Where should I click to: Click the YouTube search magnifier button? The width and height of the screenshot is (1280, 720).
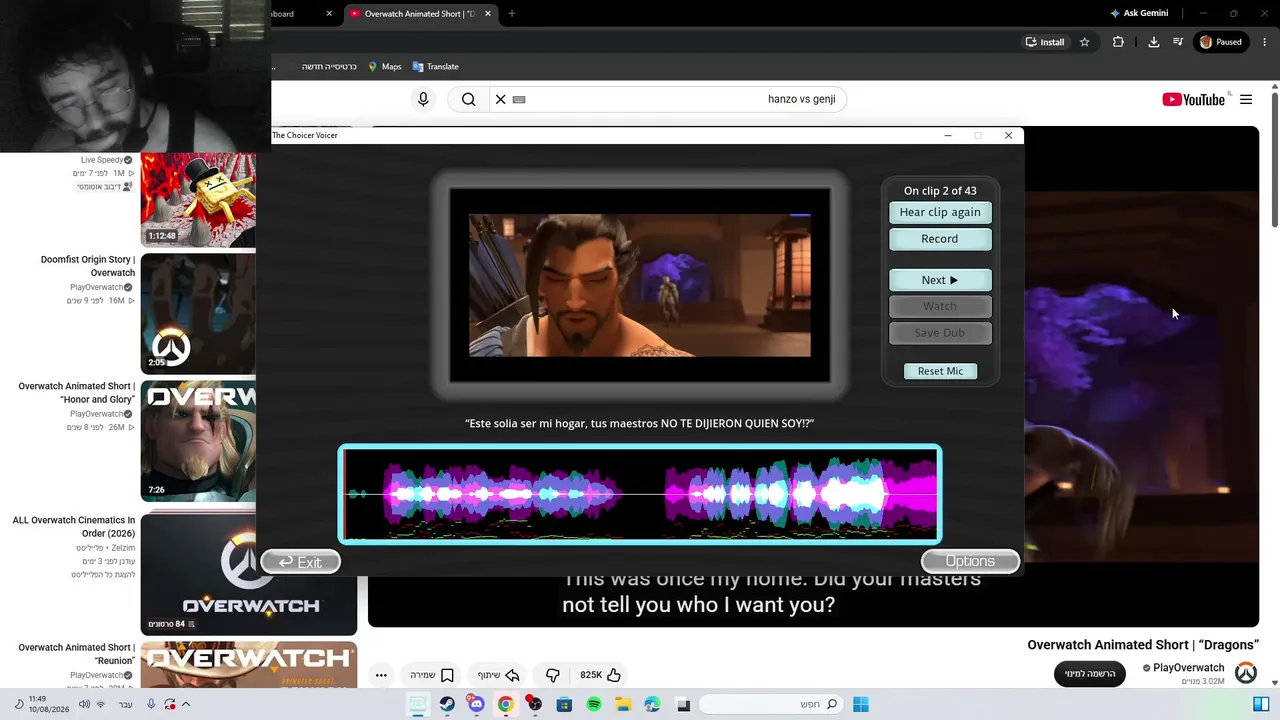(x=468, y=99)
